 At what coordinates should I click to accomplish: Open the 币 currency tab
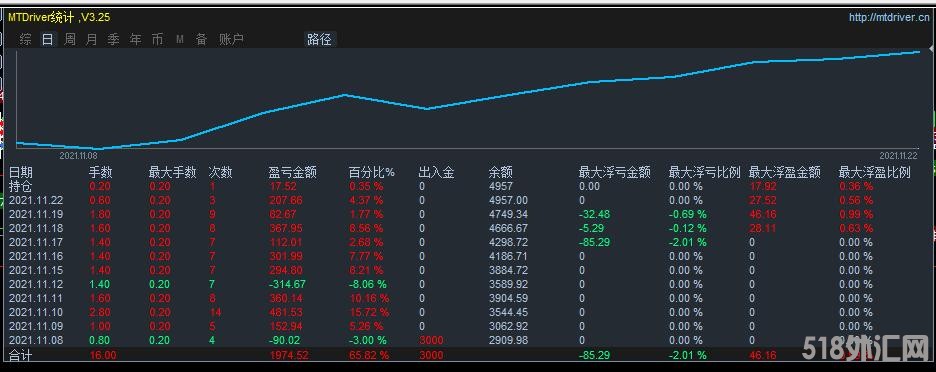click(x=157, y=39)
